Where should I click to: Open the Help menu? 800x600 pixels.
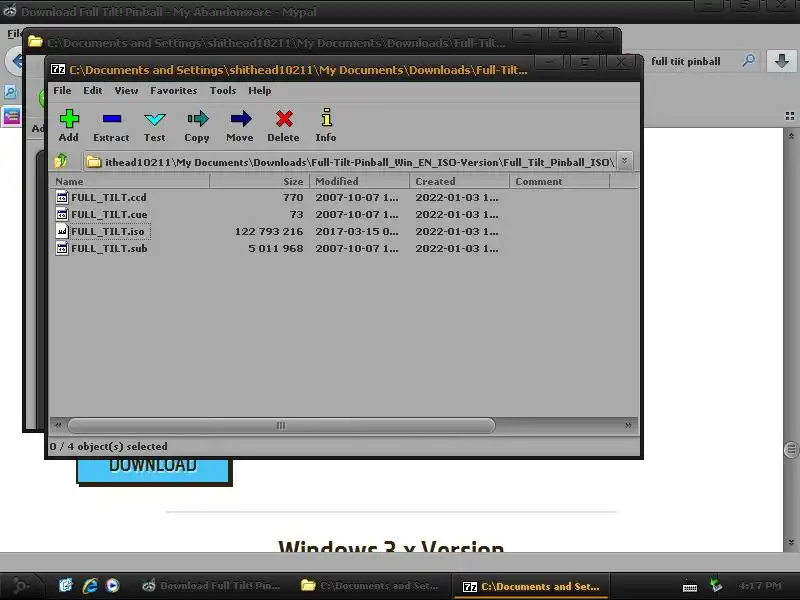[260, 90]
